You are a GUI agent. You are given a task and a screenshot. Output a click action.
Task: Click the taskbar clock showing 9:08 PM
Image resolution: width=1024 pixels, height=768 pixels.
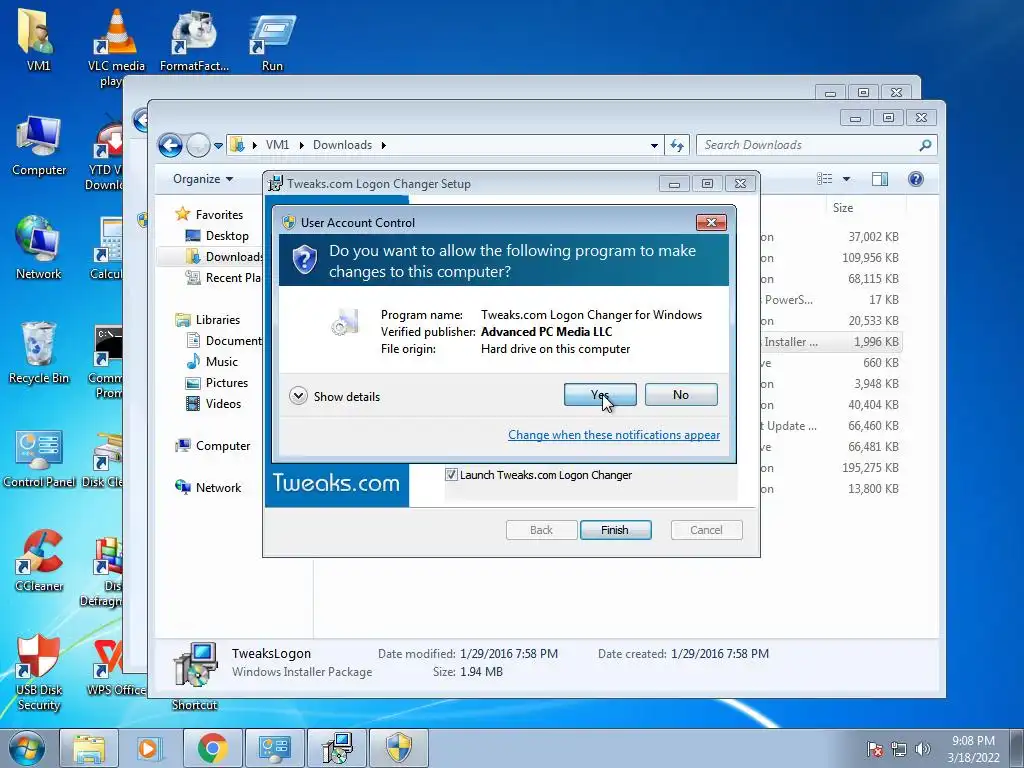click(973, 748)
